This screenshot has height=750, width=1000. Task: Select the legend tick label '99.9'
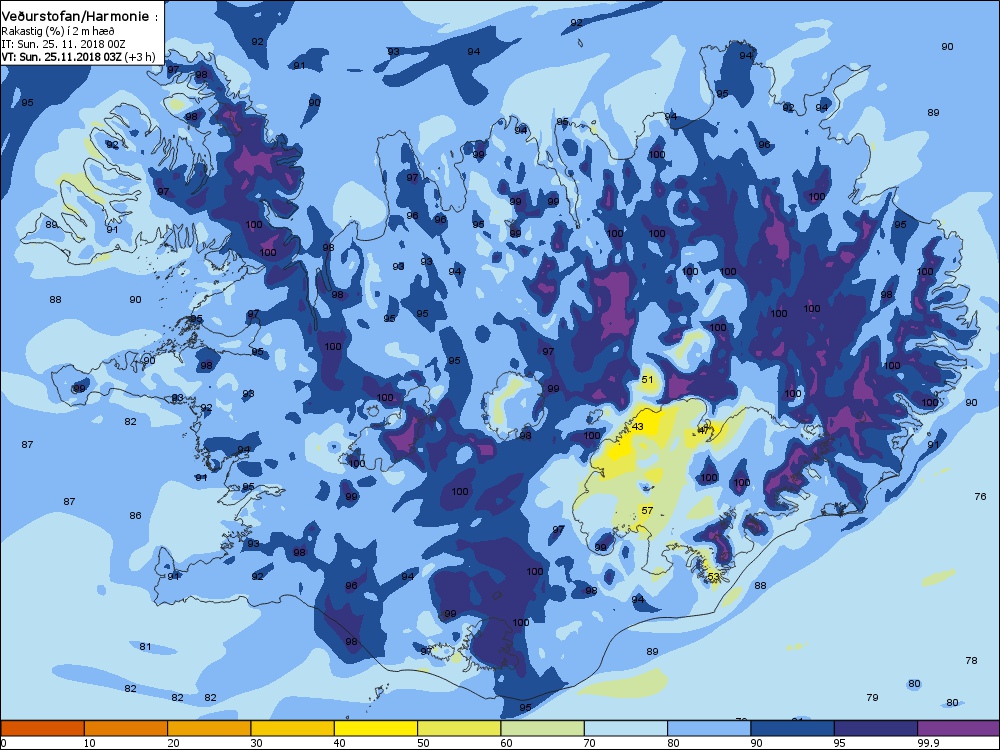[x=928, y=743]
